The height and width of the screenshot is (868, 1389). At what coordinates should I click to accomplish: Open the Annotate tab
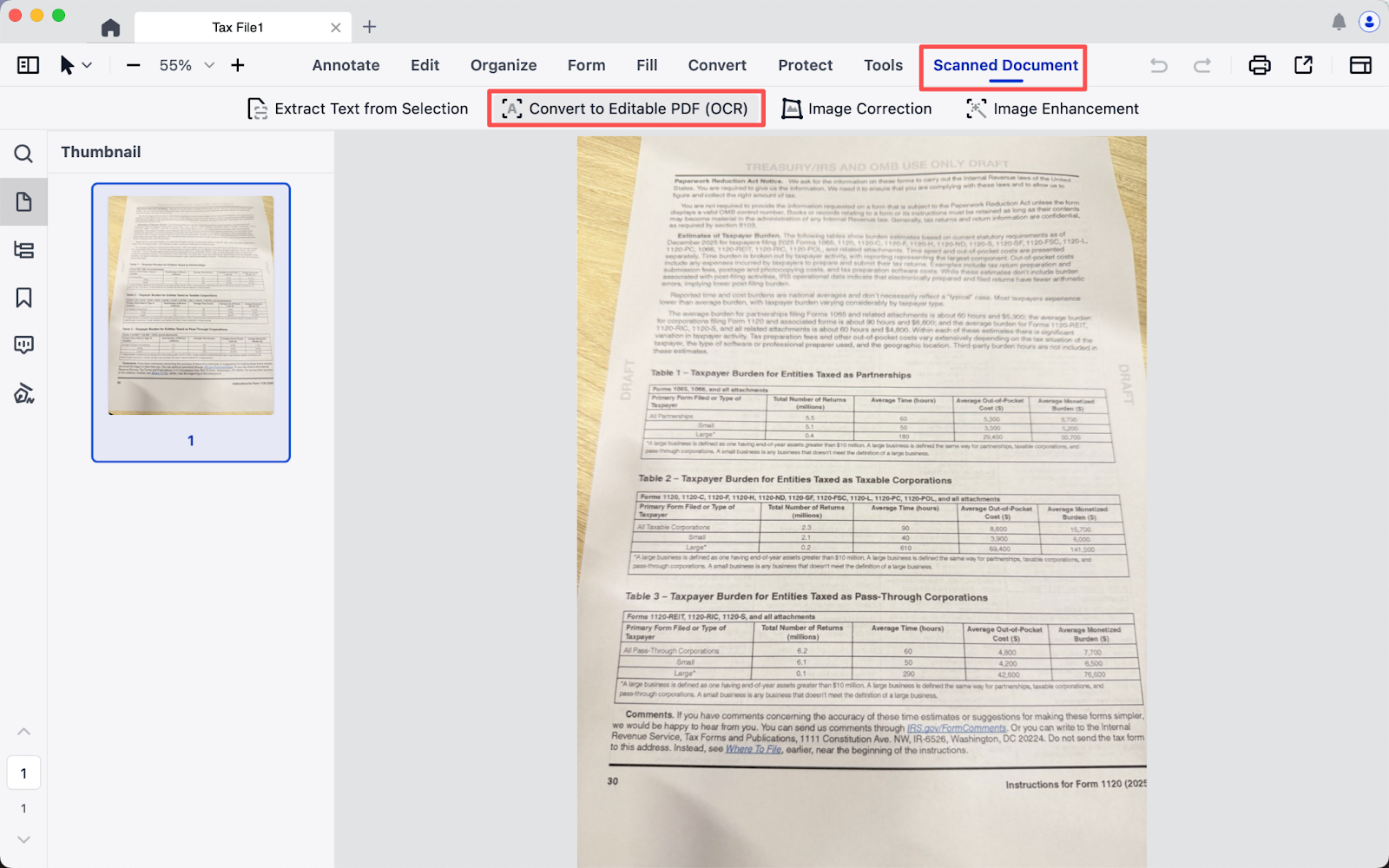pyautogui.click(x=346, y=65)
